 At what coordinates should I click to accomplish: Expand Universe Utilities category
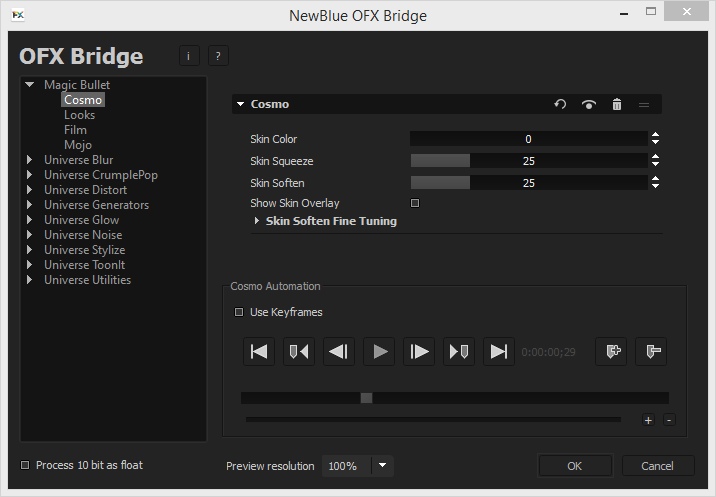coord(30,280)
